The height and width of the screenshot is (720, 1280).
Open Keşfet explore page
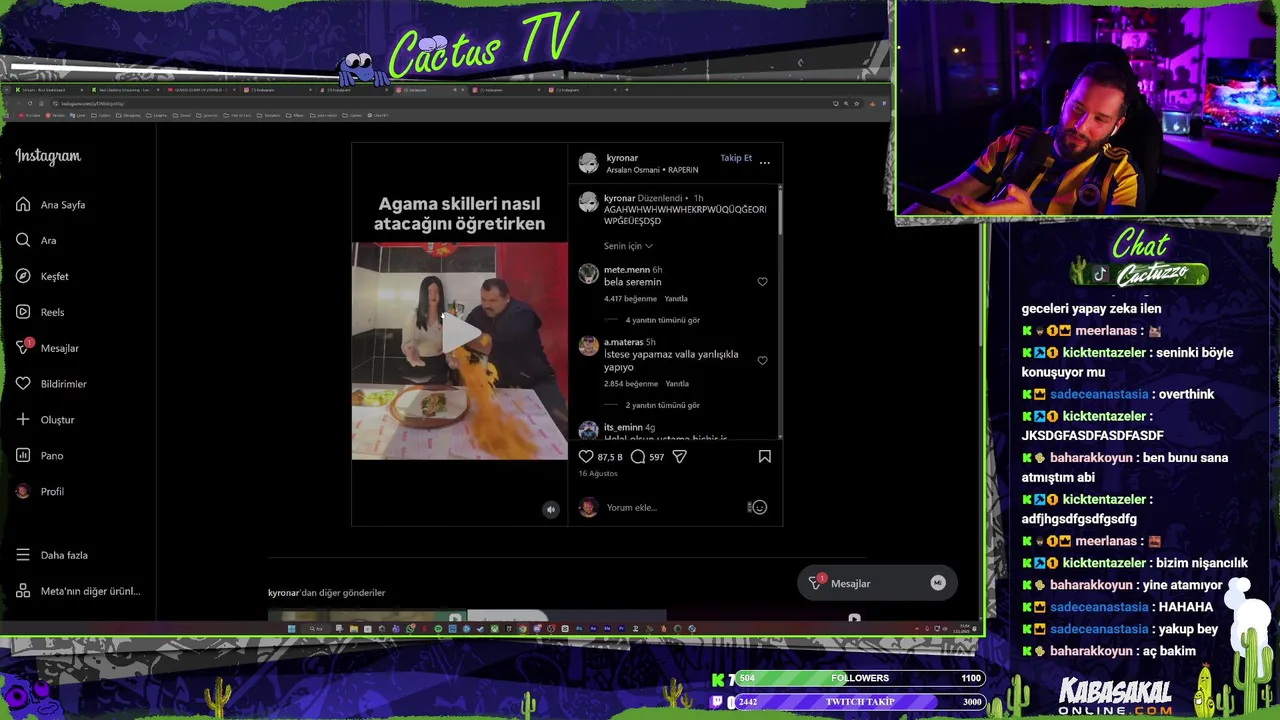point(42,276)
